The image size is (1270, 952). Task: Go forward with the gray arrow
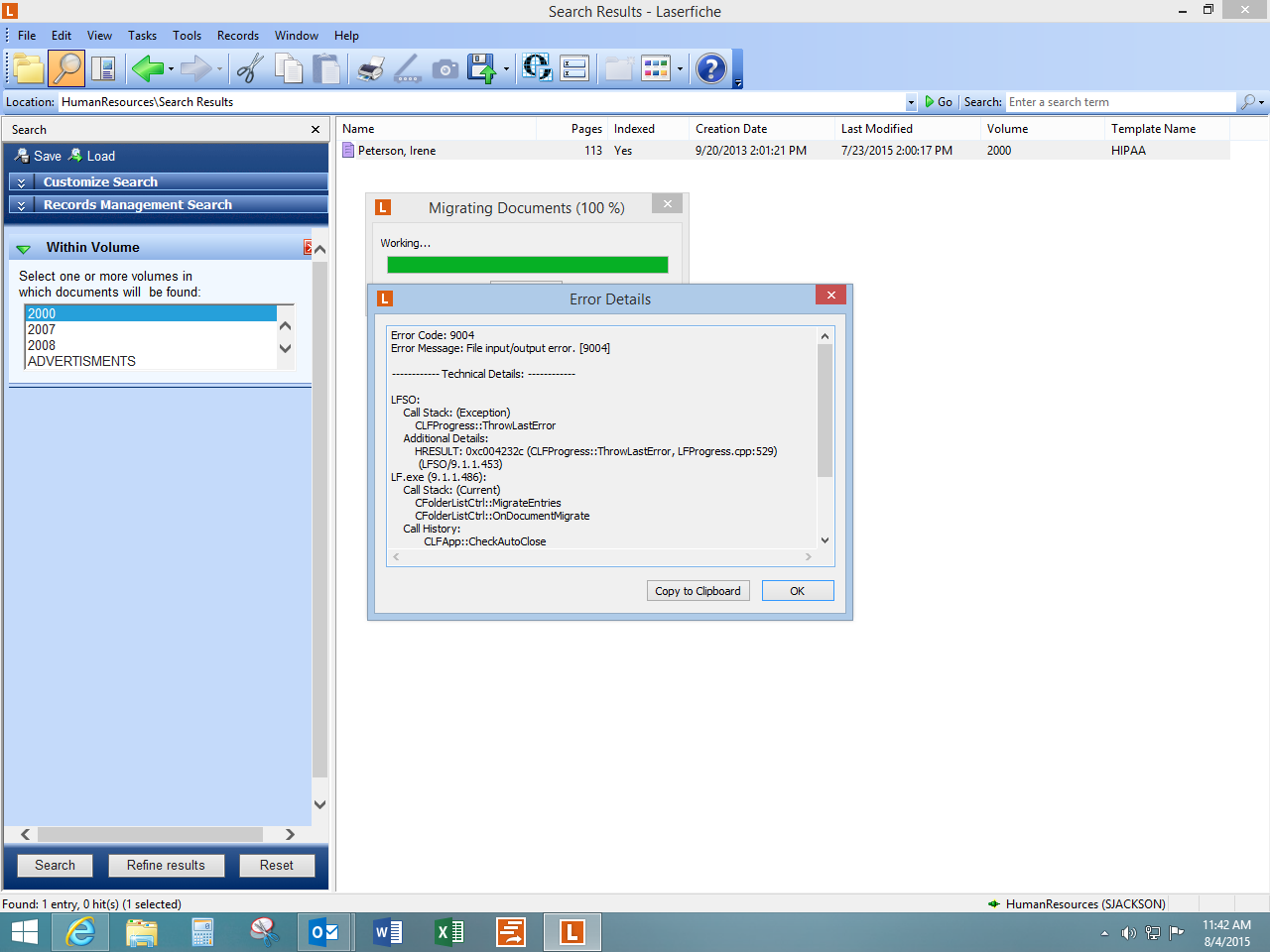[x=196, y=68]
